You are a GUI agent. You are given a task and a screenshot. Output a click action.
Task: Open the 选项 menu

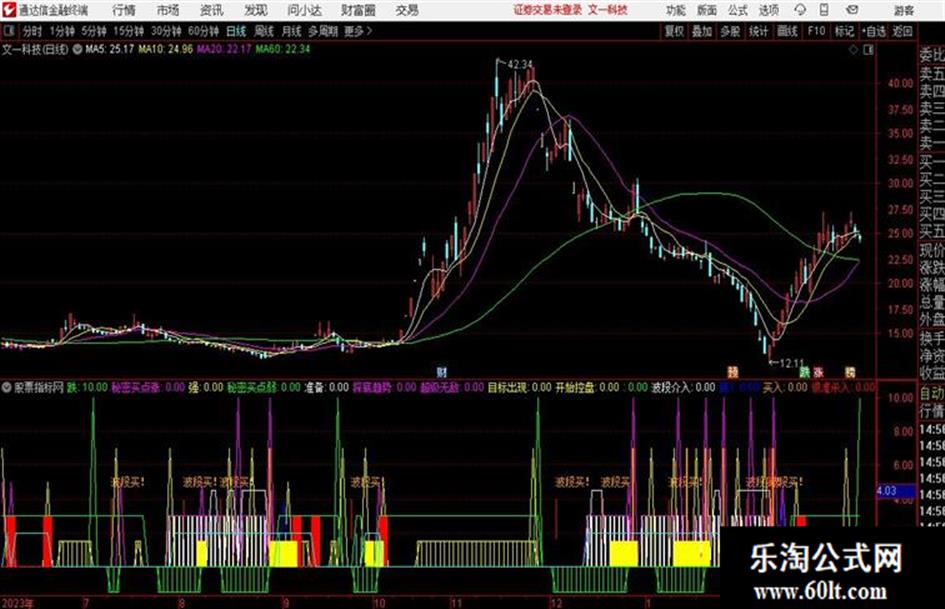(x=769, y=10)
